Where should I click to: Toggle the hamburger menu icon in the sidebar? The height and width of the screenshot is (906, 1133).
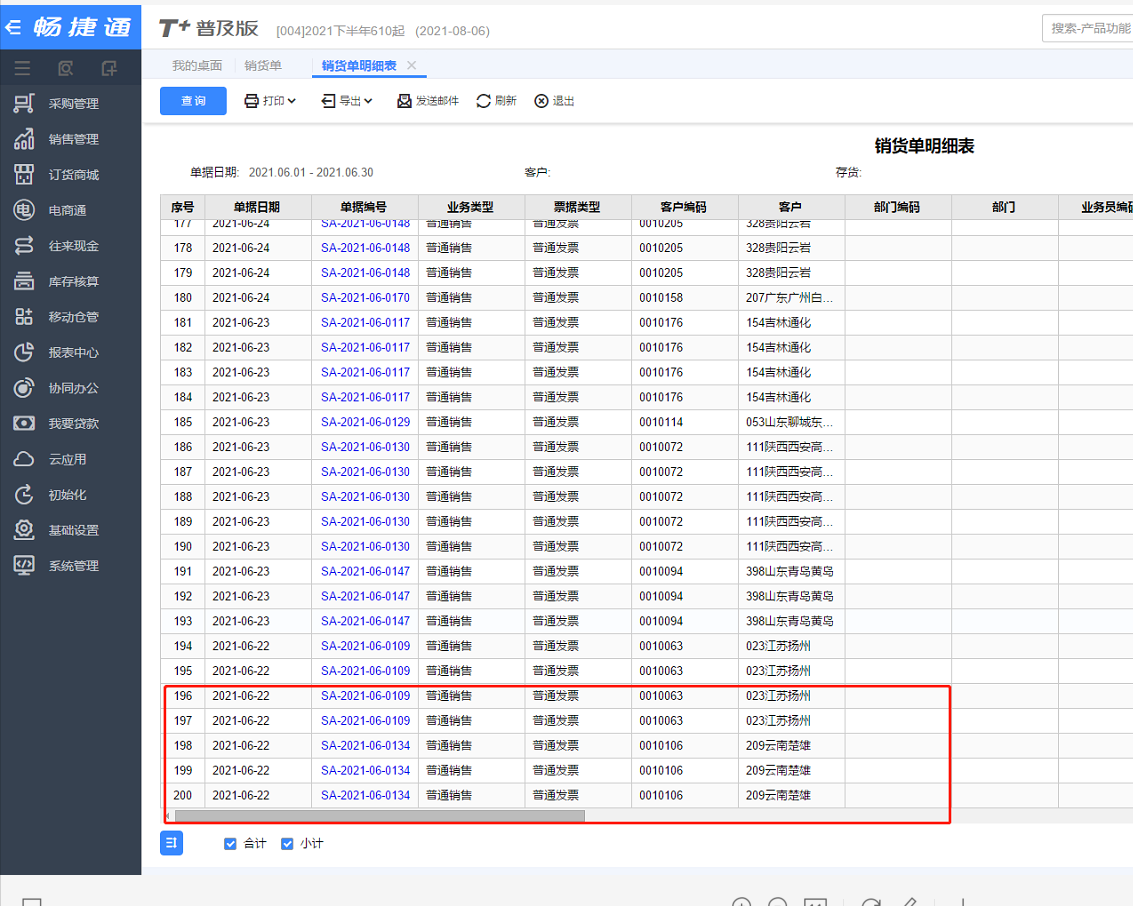[22, 68]
